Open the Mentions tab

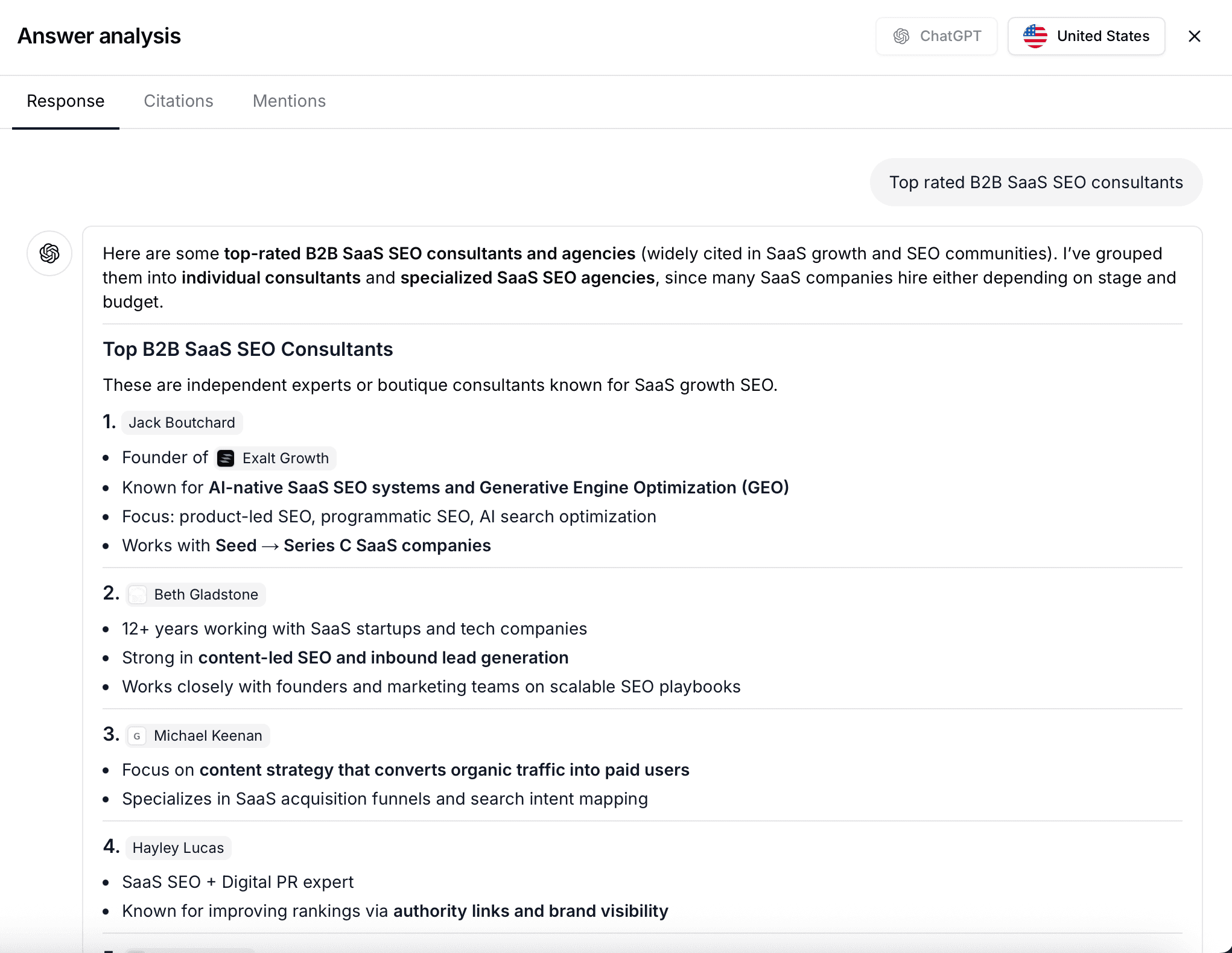[289, 101]
